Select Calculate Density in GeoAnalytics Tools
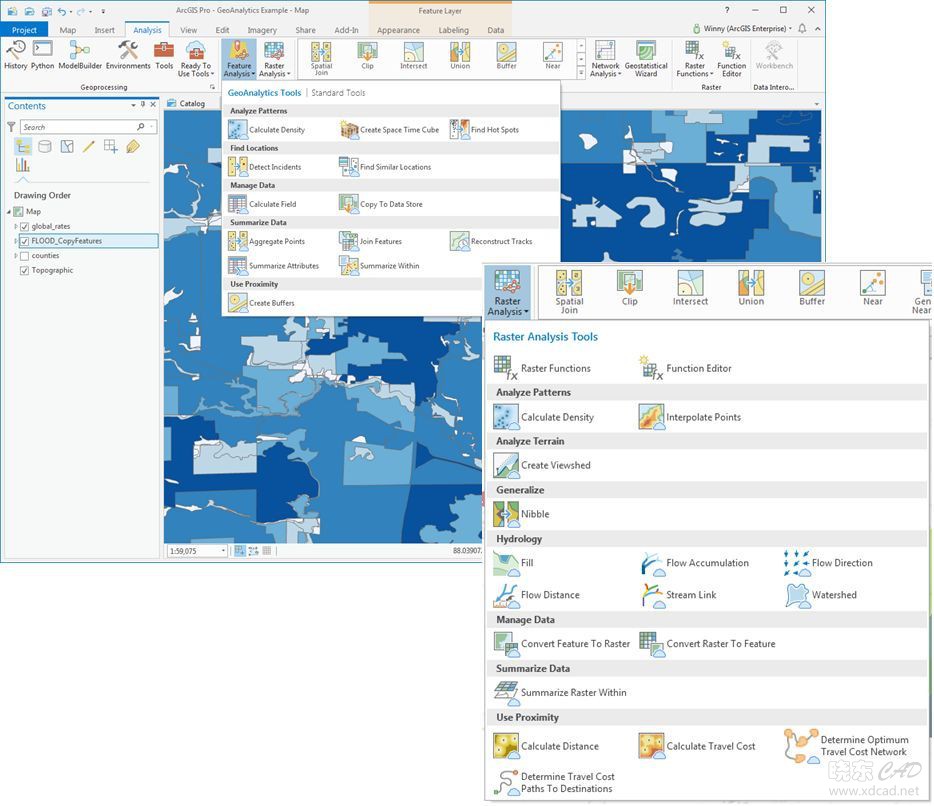934x806 pixels. tap(267, 129)
